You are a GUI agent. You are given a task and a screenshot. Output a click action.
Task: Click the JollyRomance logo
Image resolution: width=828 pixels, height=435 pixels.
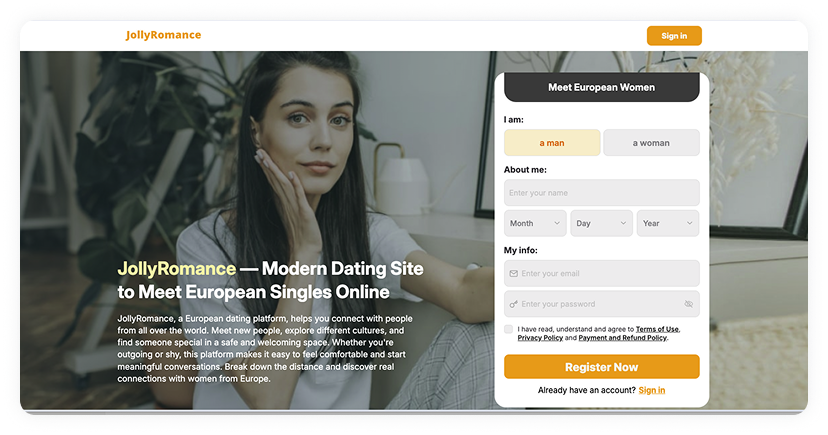pos(163,35)
